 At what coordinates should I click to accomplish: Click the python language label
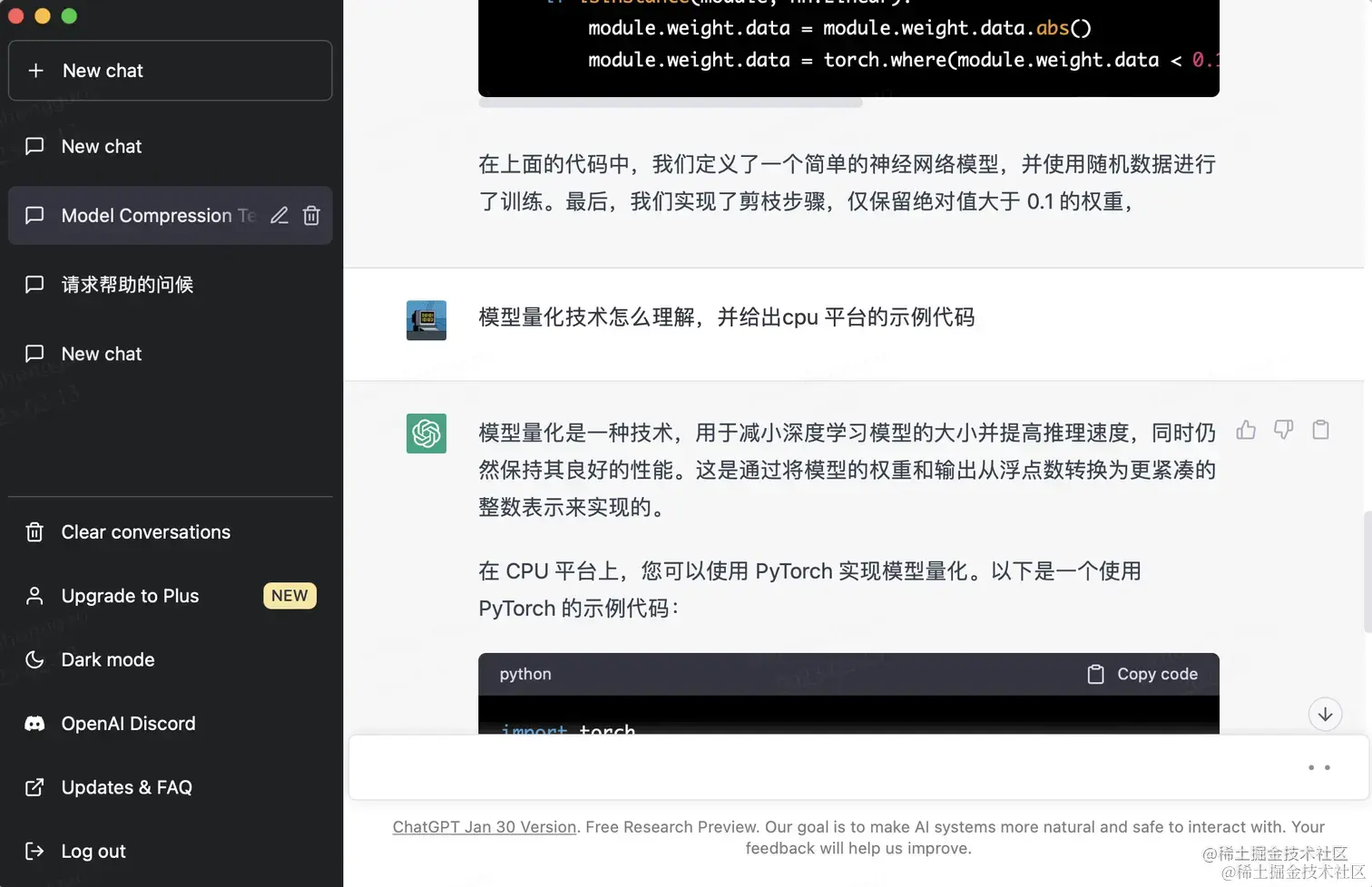pos(525,674)
